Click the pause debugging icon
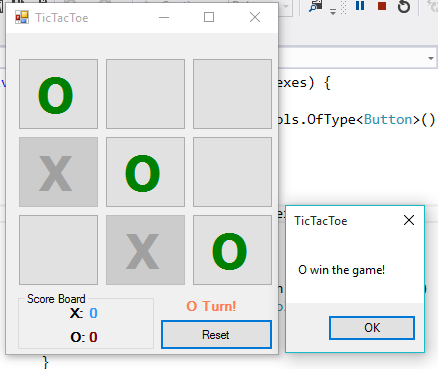Viewport: 438px width, 369px height. (x=360, y=6)
